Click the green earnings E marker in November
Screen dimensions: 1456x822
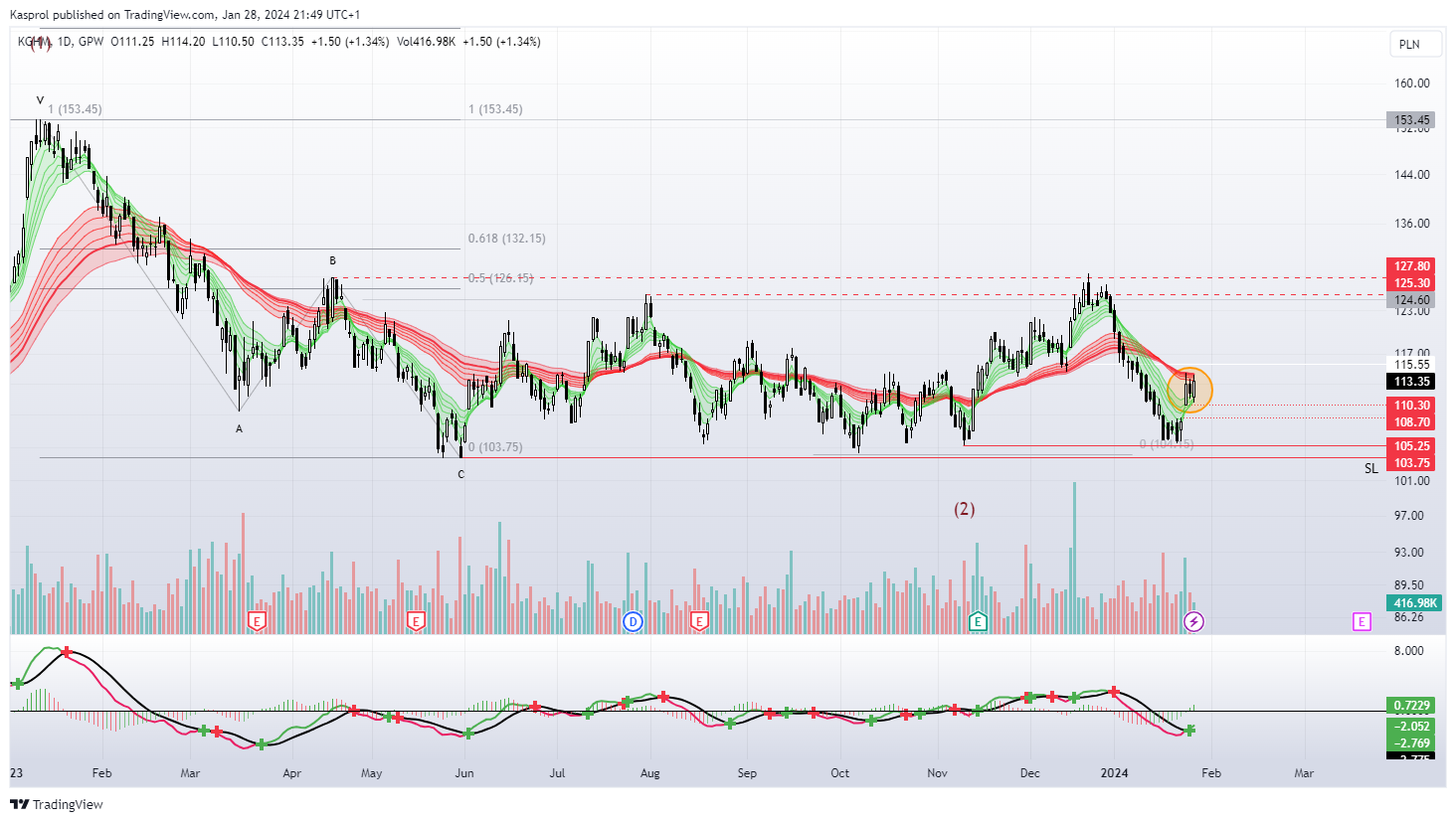978,622
